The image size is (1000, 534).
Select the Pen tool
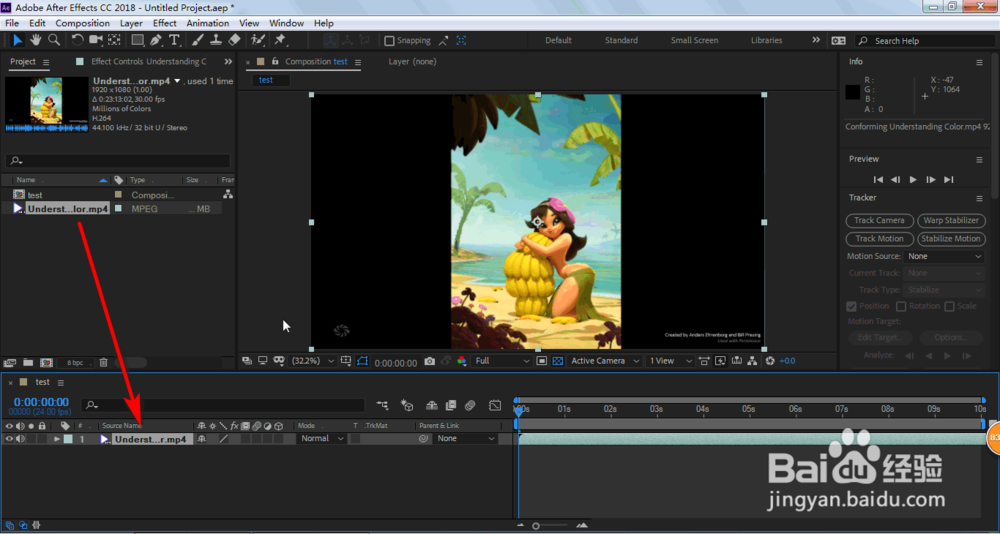[156, 40]
